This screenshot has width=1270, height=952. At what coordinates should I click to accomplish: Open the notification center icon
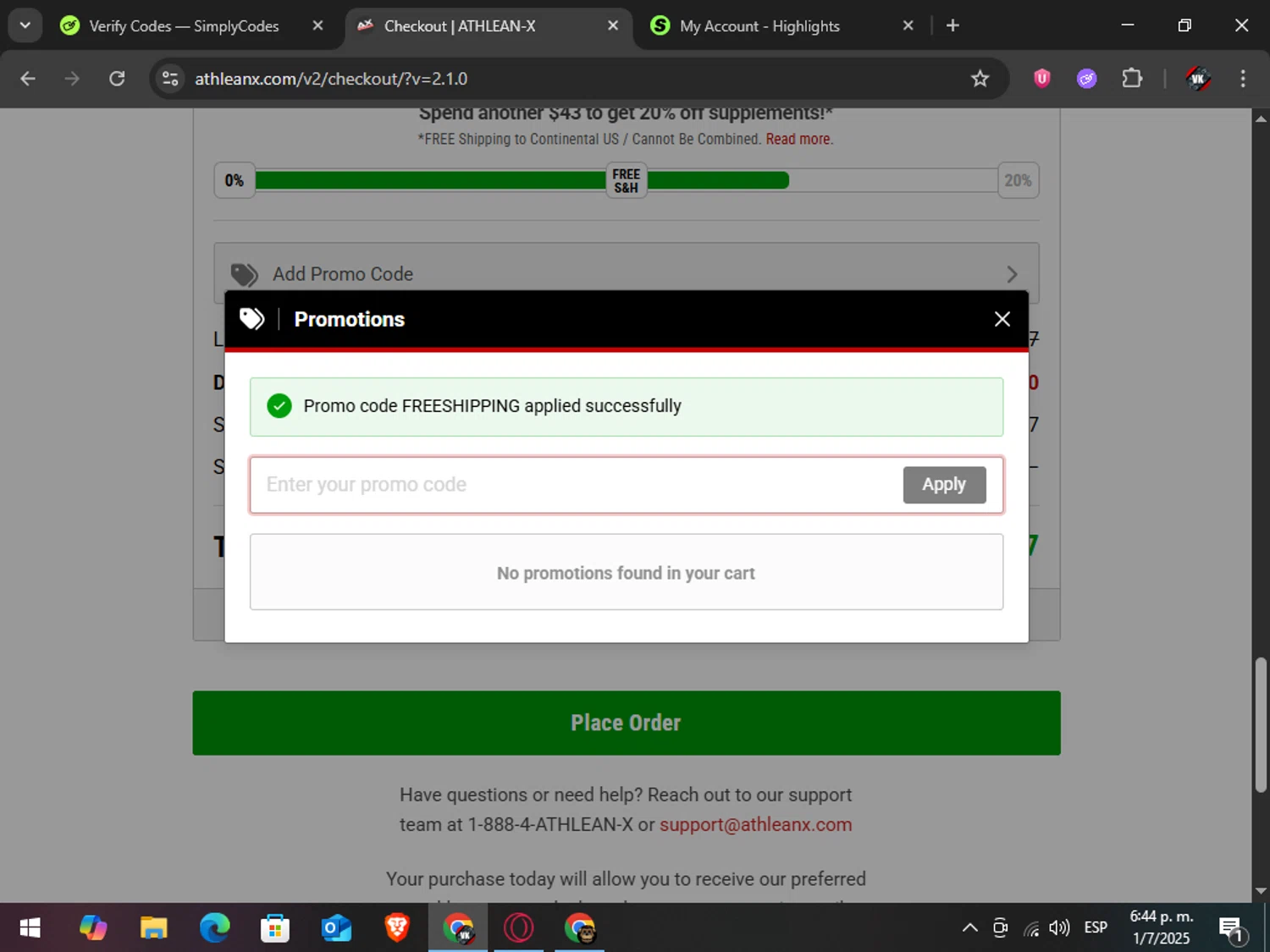[x=1232, y=928]
